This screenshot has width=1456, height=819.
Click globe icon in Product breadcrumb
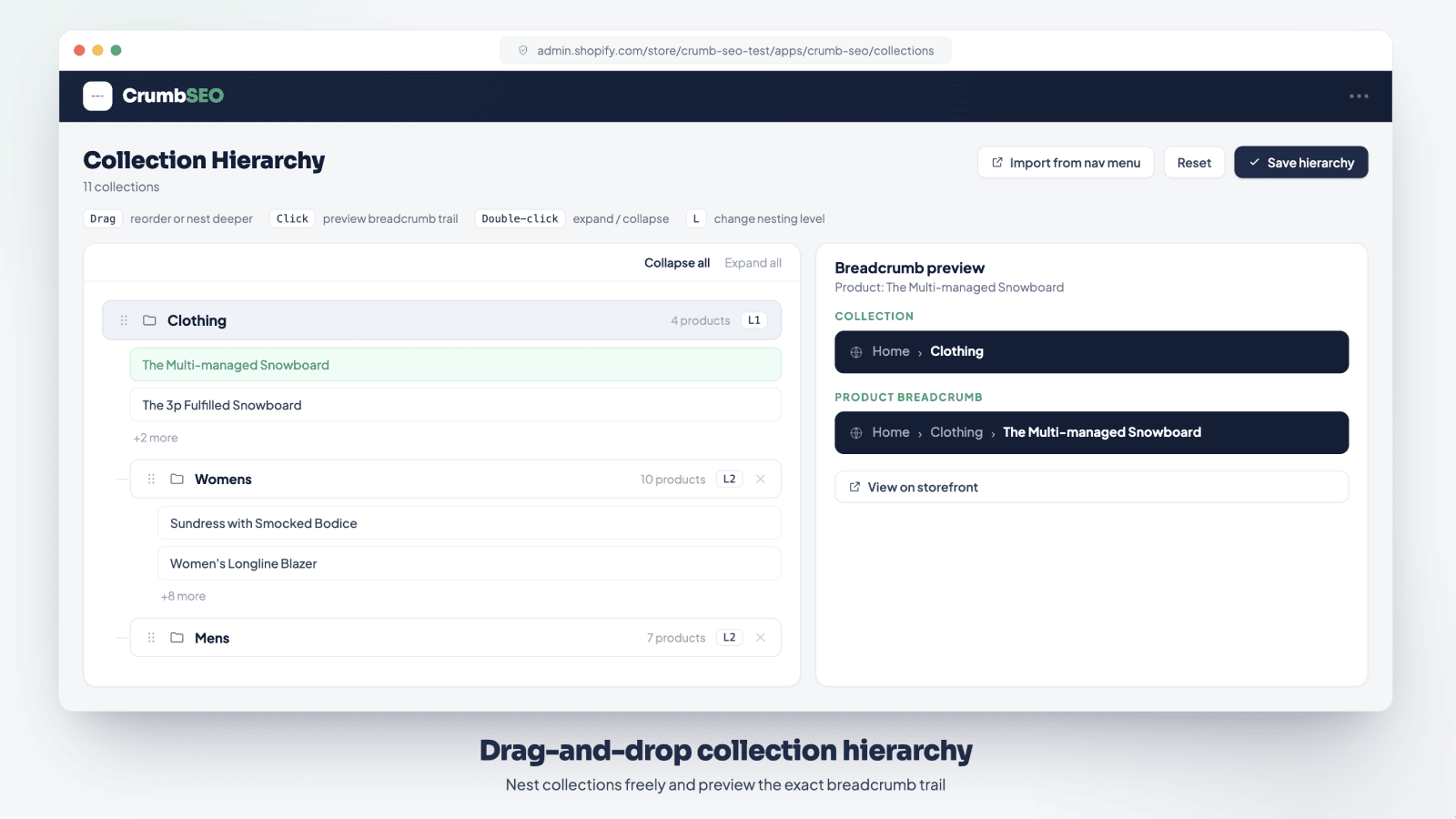[856, 433]
